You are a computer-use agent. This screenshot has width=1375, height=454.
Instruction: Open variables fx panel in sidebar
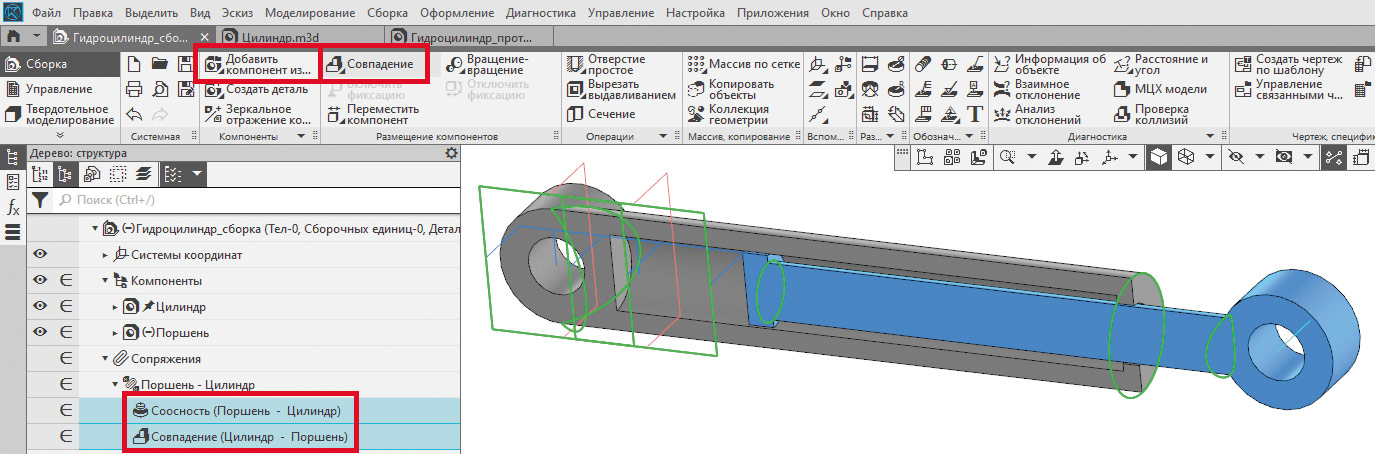pos(13,207)
